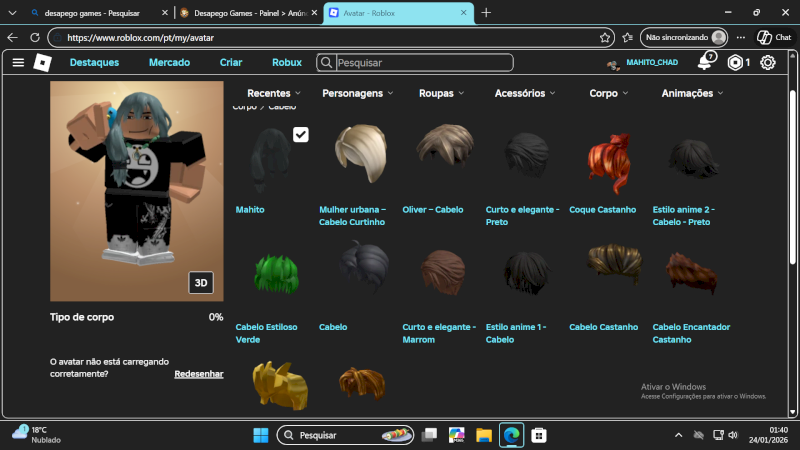Open the Roblox hamburger menu
The image size is (800, 450).
point(18,62)
